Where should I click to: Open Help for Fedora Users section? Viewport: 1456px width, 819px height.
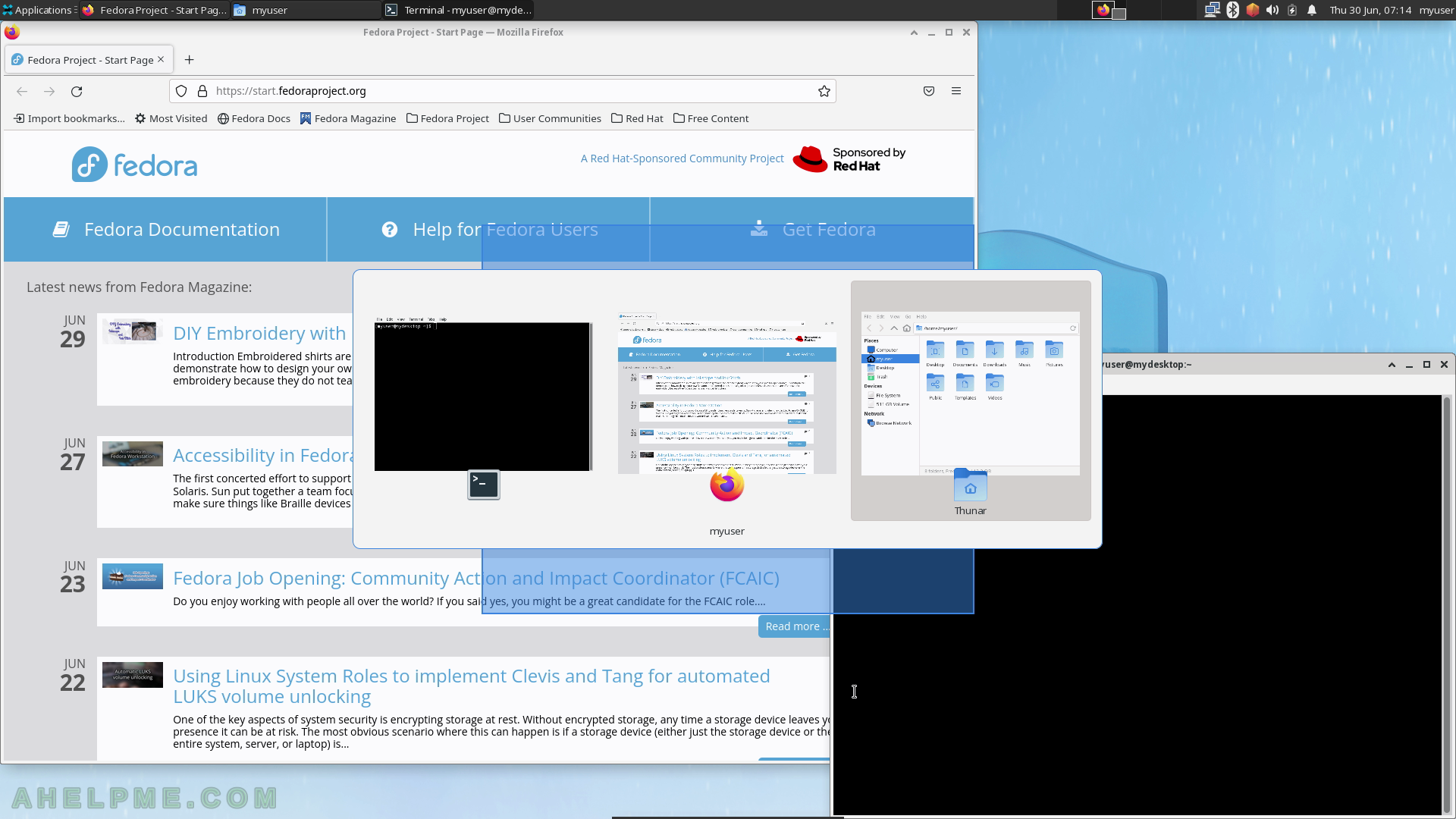coord(489,229)
